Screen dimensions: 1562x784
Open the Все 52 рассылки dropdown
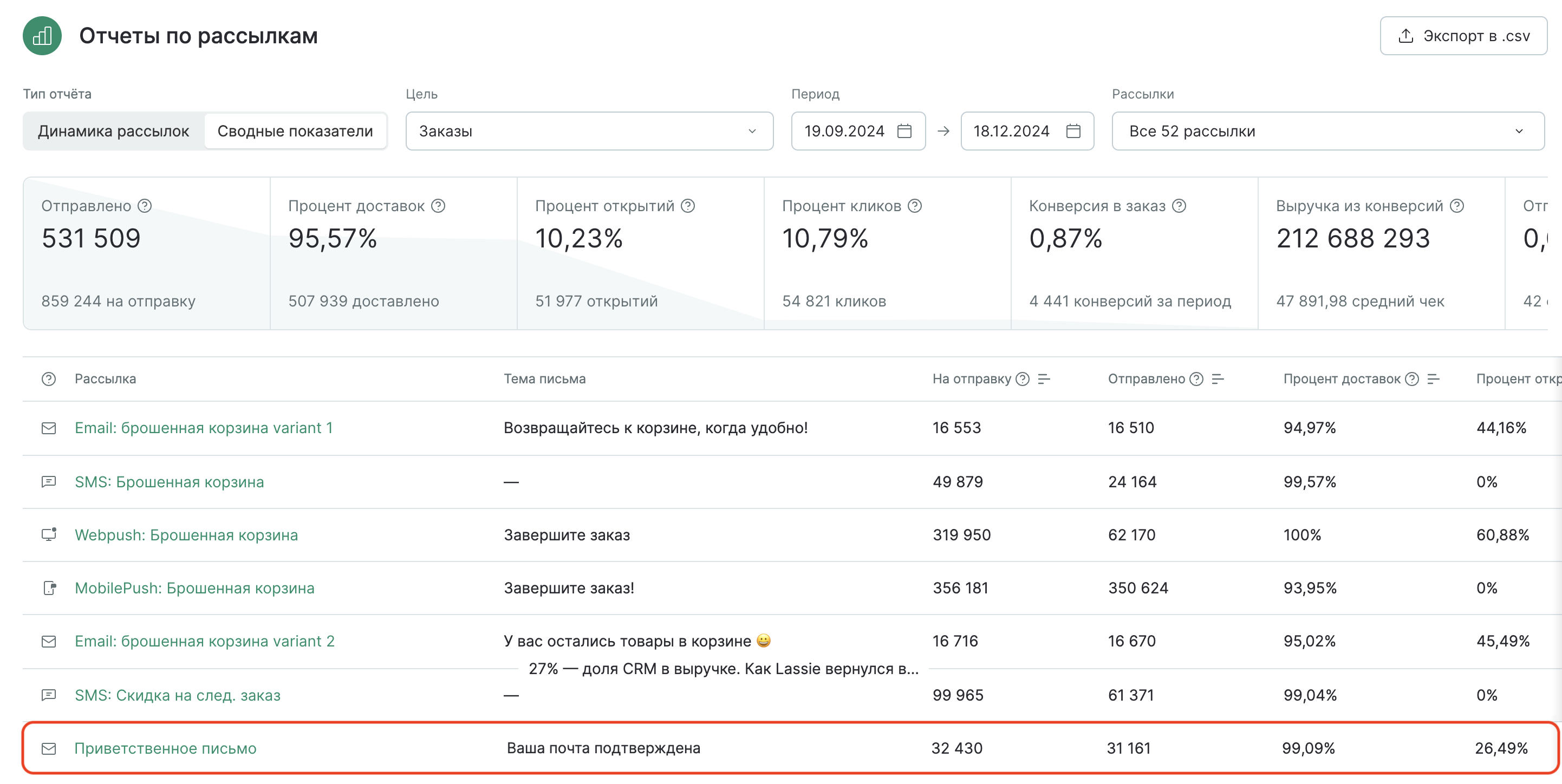pyautogui.click(x=1327, y=131)
